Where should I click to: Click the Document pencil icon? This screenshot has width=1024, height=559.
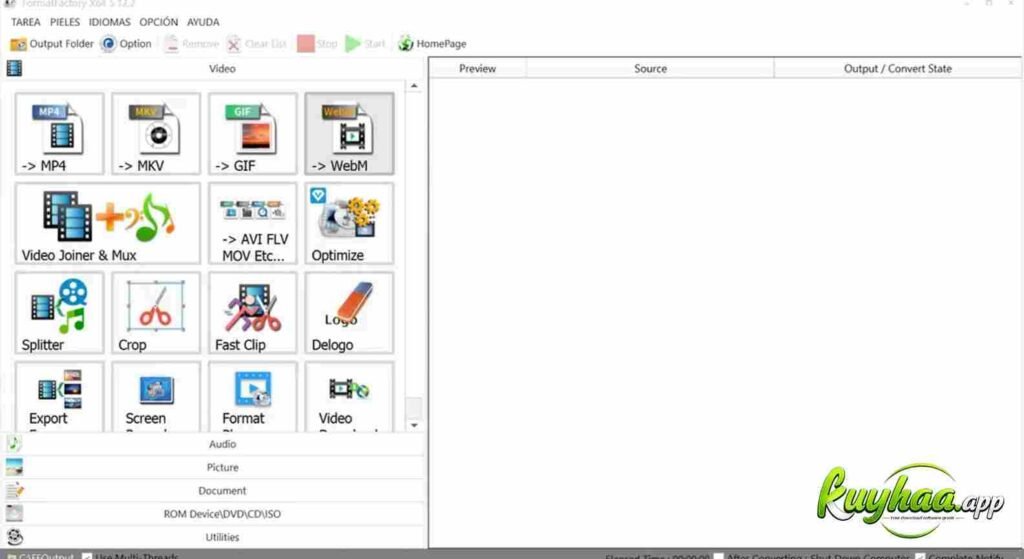[14, 490]
